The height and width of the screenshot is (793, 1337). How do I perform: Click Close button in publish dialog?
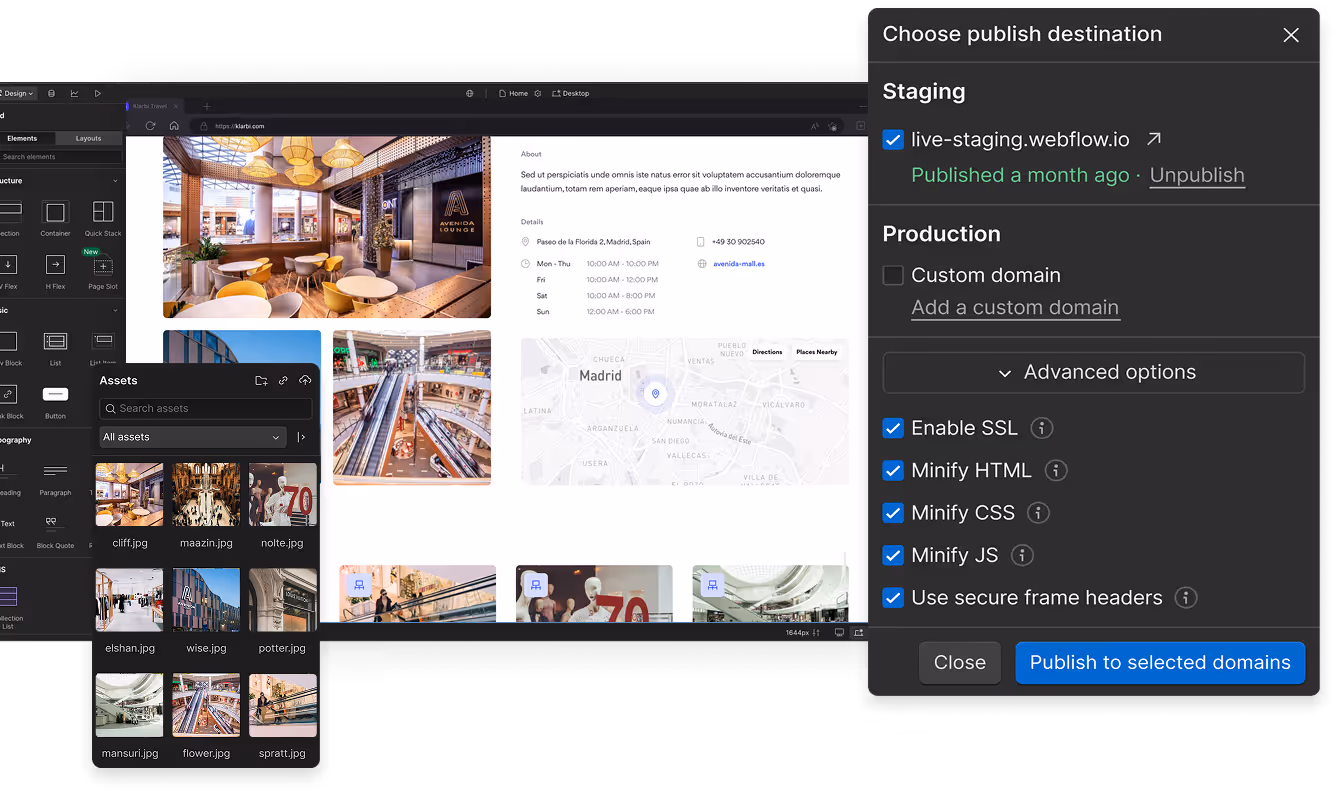(960, 663)
